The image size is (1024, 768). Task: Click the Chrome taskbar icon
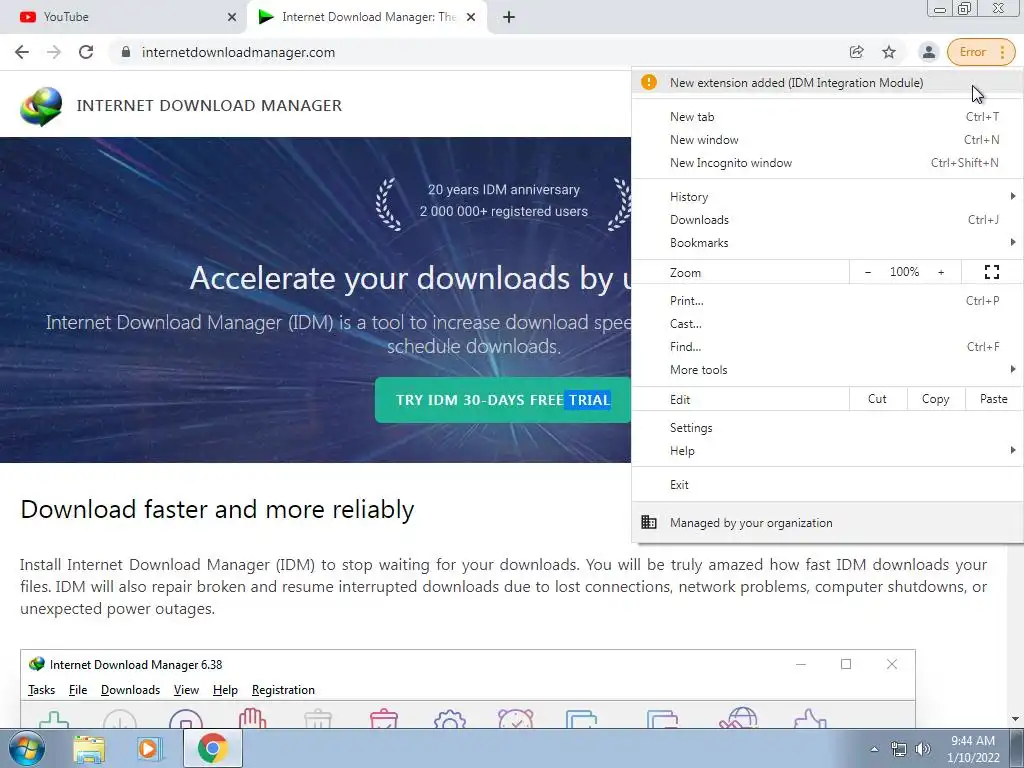point(212,748)
